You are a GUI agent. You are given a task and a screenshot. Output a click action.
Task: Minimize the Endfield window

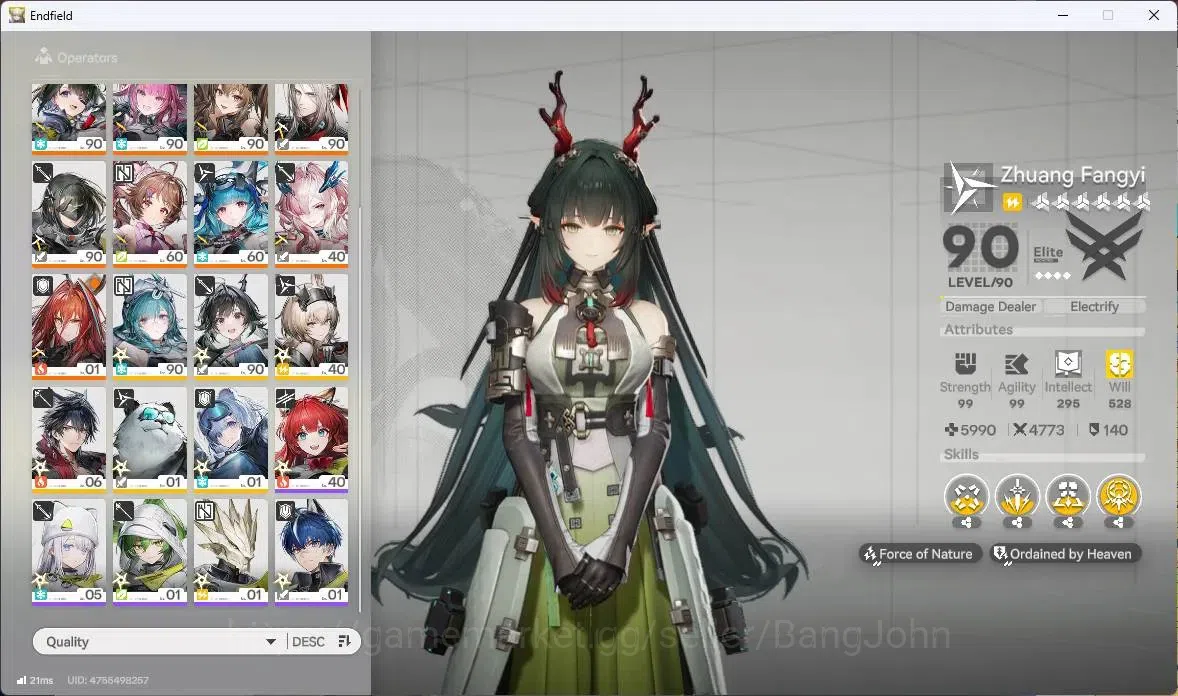coord(1062,15)
